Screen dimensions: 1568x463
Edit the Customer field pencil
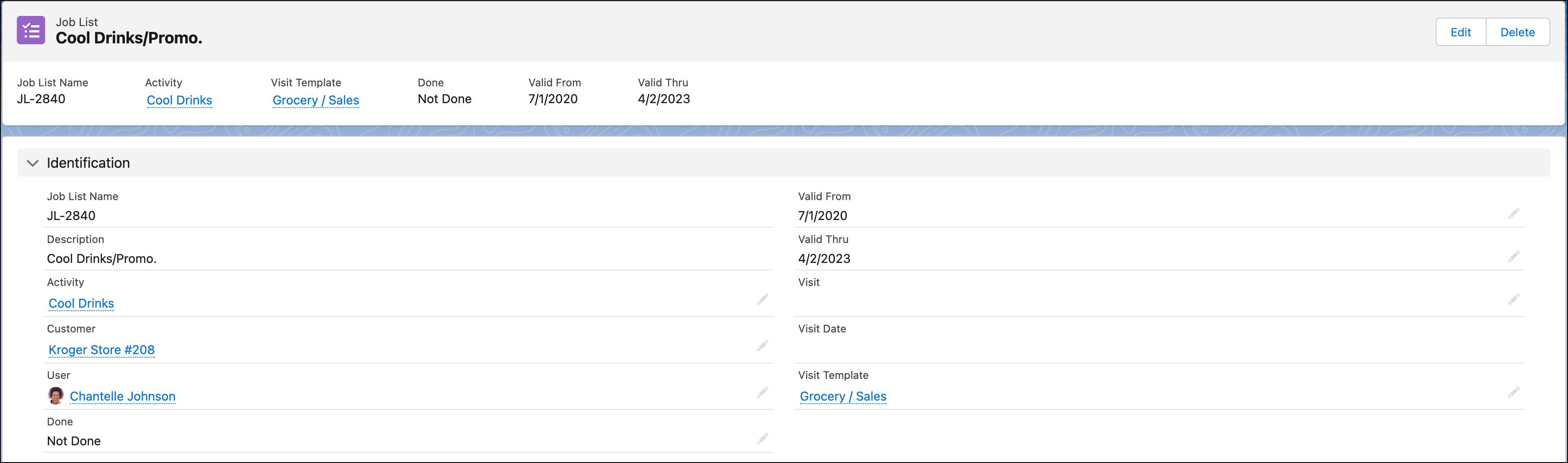[x=762, y=346]
